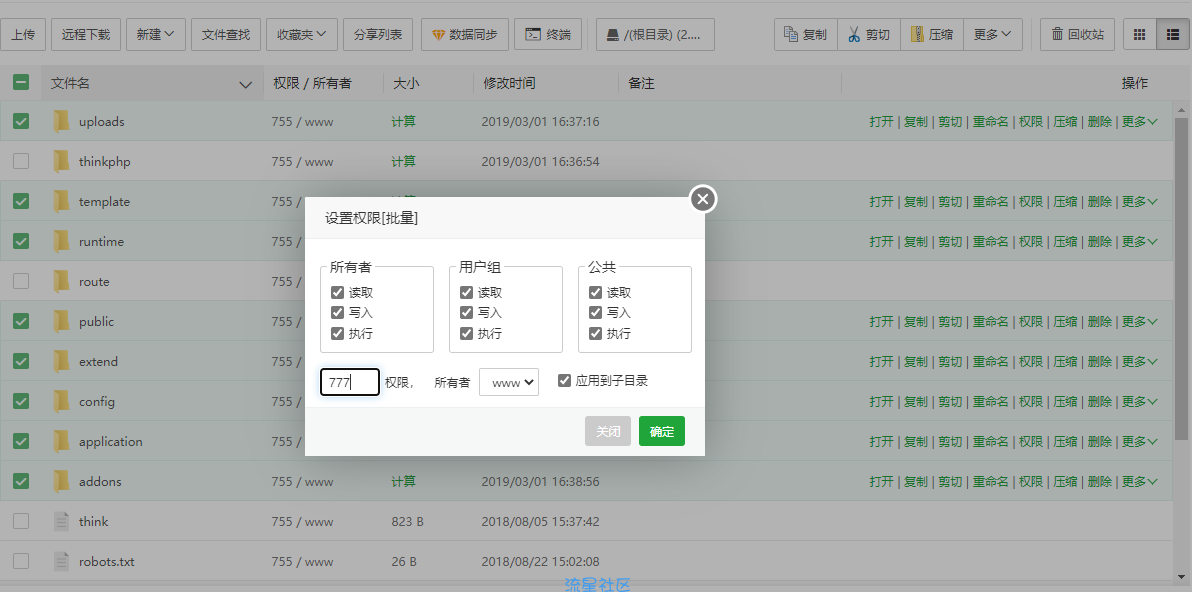Toggle 应用到子目录 checkbox

(564, 380)
